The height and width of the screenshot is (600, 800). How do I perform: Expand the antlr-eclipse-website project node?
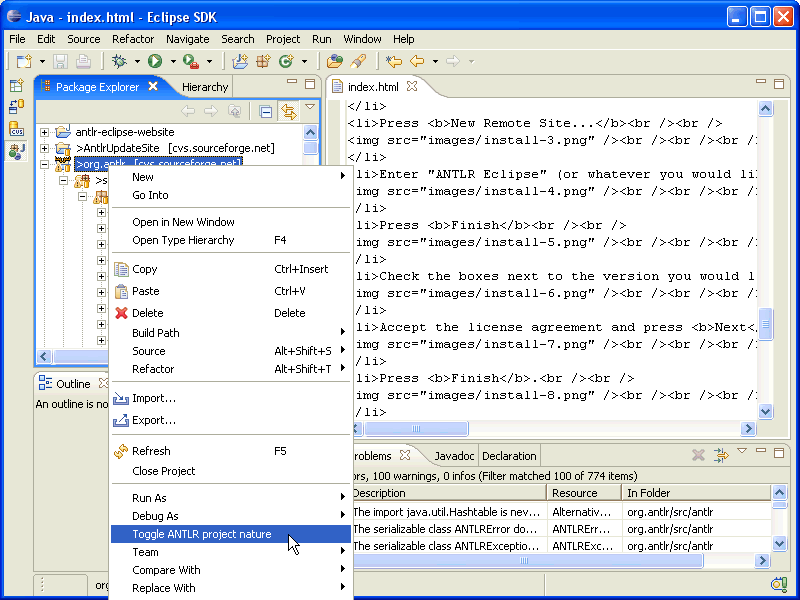coord(44,132)
